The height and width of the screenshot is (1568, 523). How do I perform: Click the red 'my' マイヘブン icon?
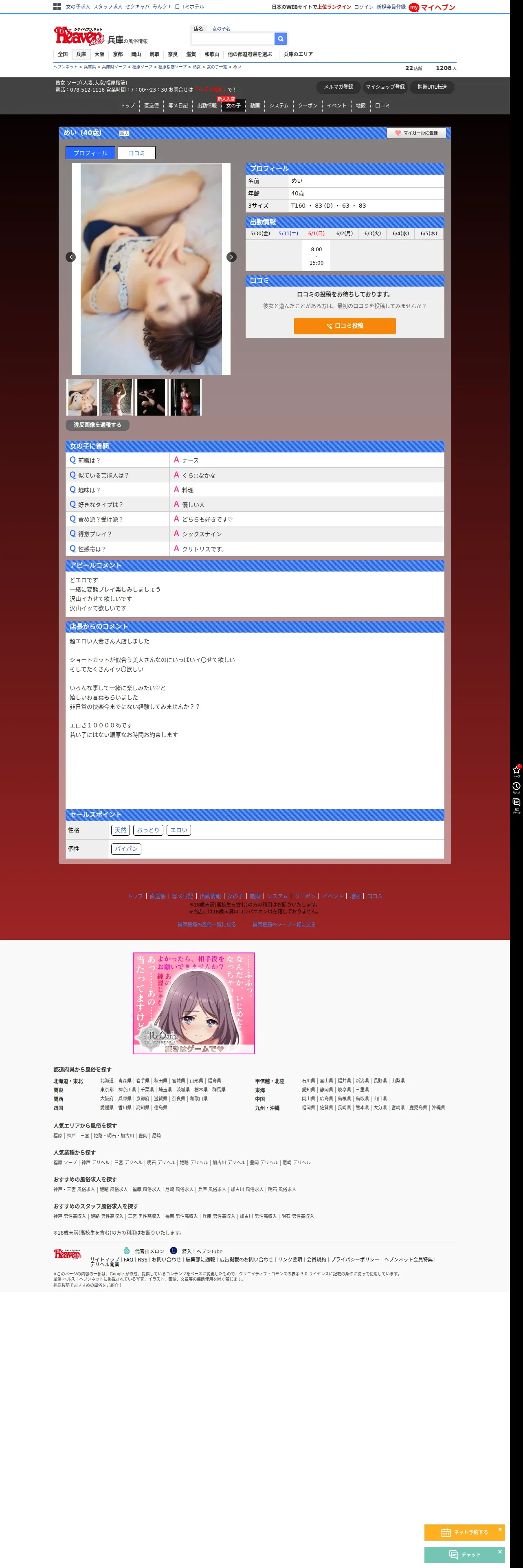pyautogui.click(x=414, y=7)
